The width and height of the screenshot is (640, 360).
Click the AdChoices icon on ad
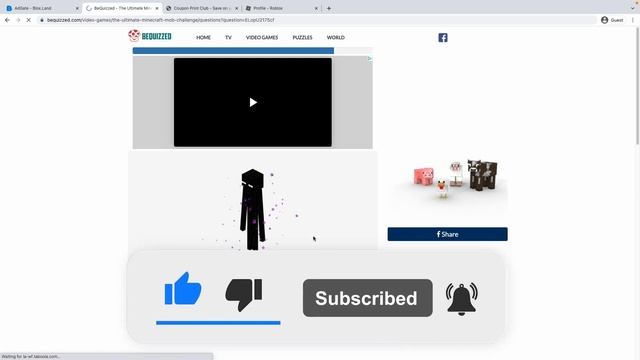[x=370, y=59]
